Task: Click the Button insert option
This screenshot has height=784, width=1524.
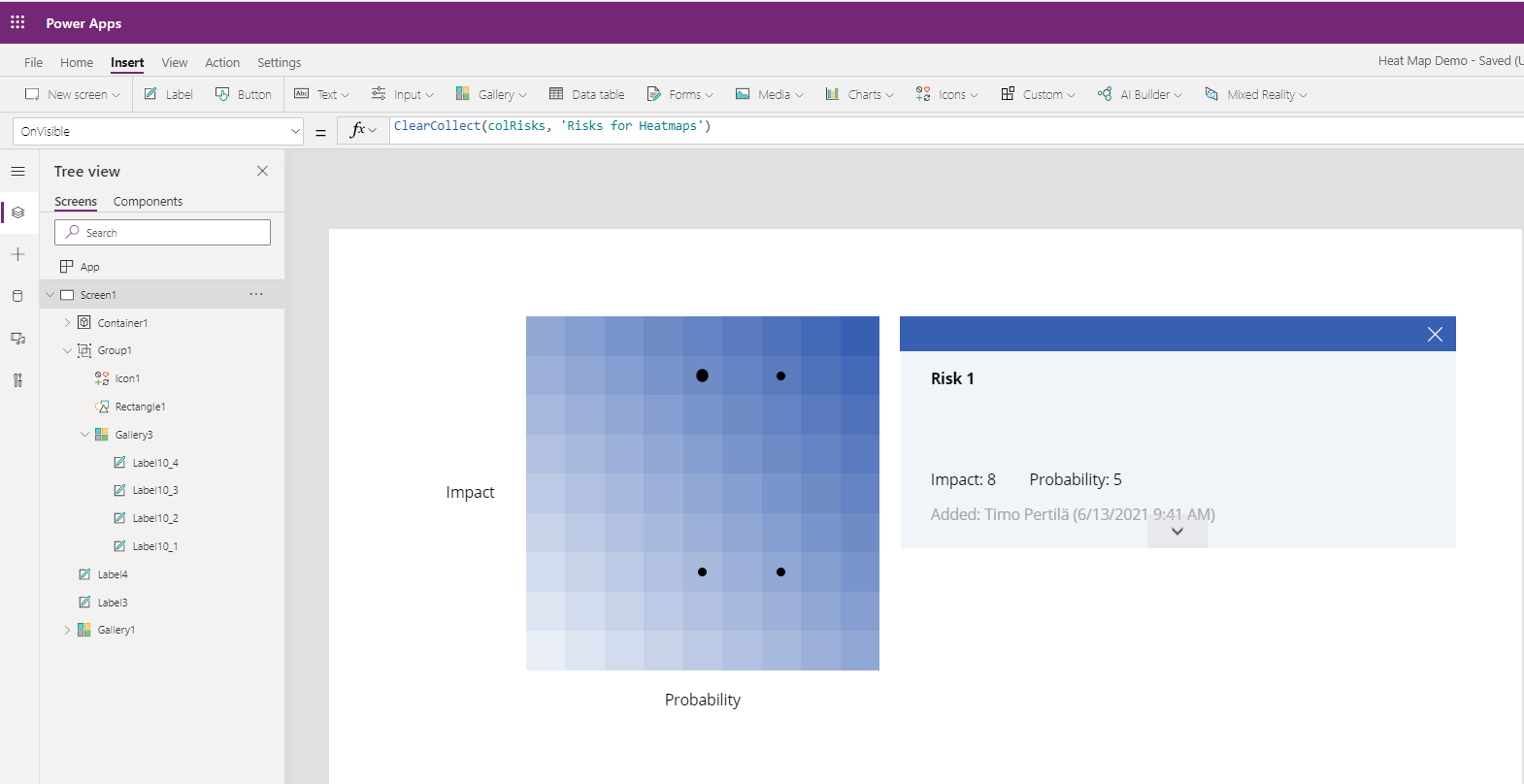Action: pyautogui.click(x=244, y=94)
